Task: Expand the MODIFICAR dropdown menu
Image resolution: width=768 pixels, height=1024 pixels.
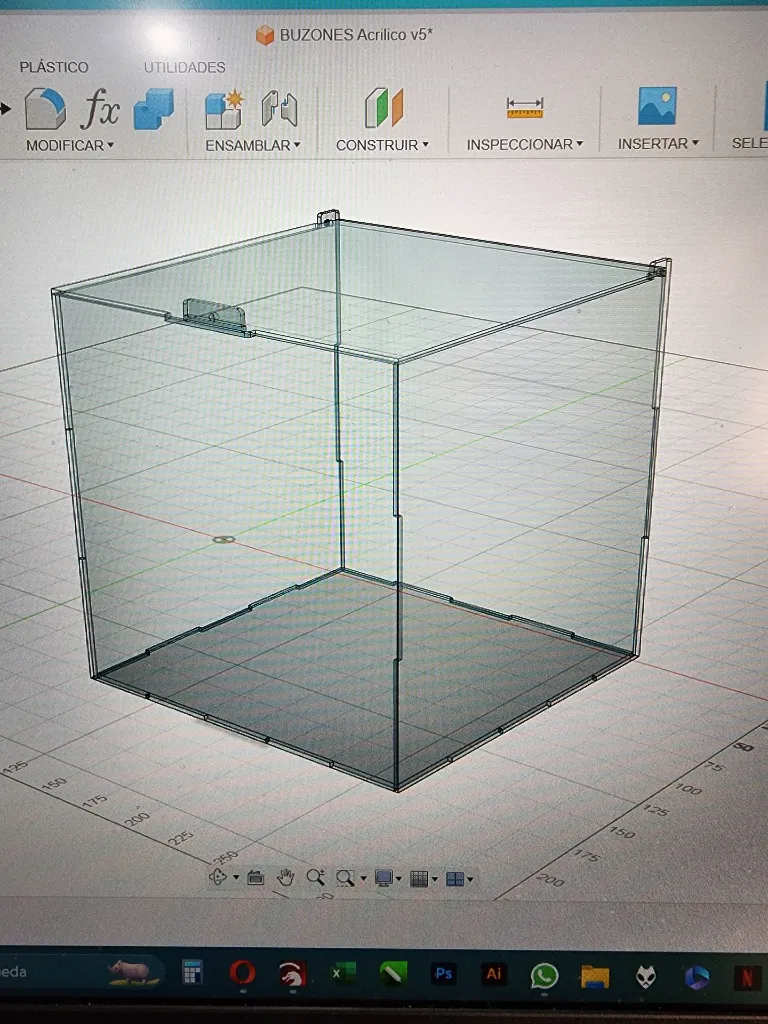Action: click(70, 145)
